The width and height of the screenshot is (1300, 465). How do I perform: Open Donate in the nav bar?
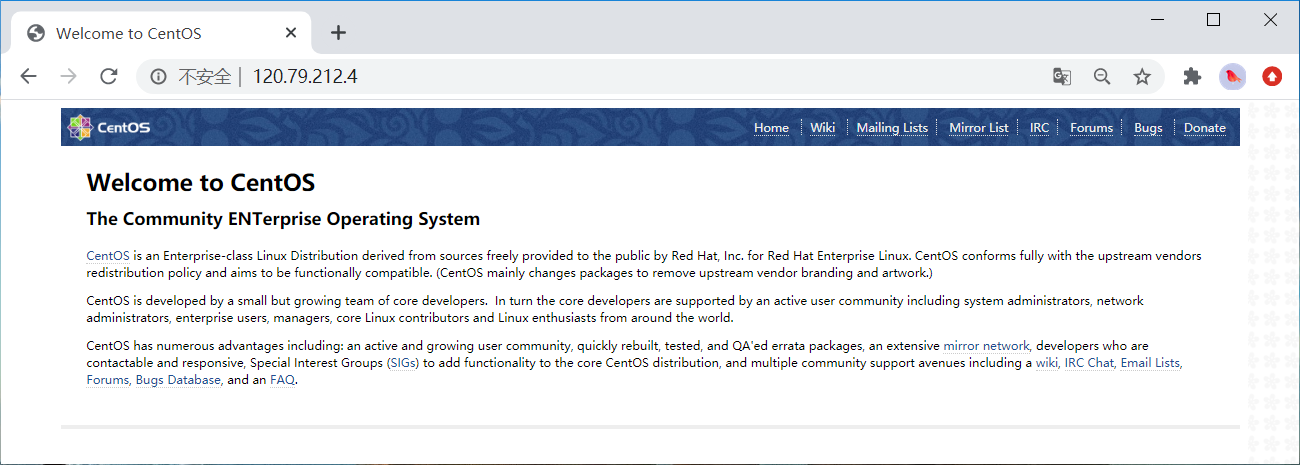(x=1205, y=128)
